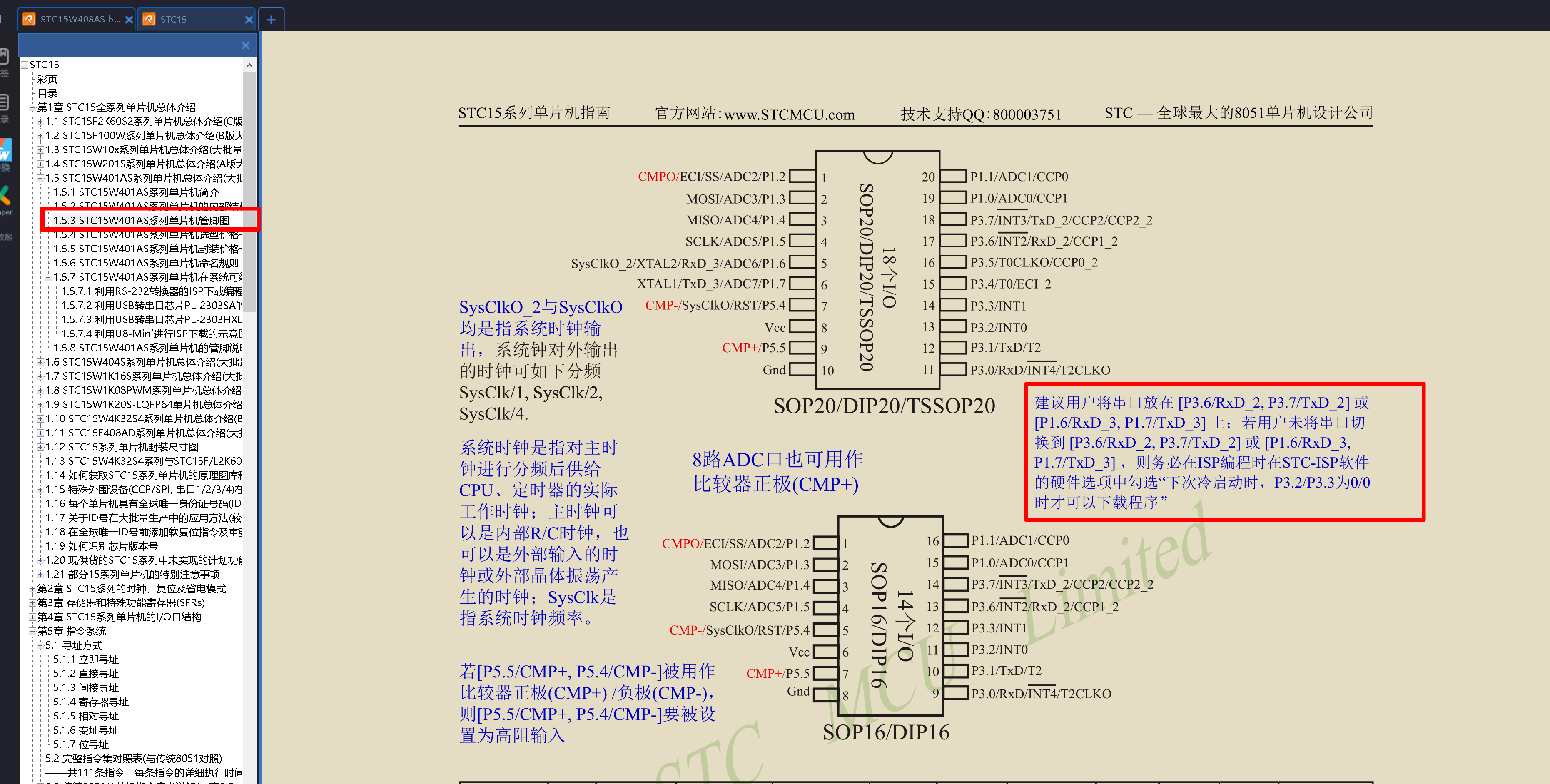Open 1.5.6 STC15W401AS命名规则 entry

pyautogui.click(x=146, y=263)
